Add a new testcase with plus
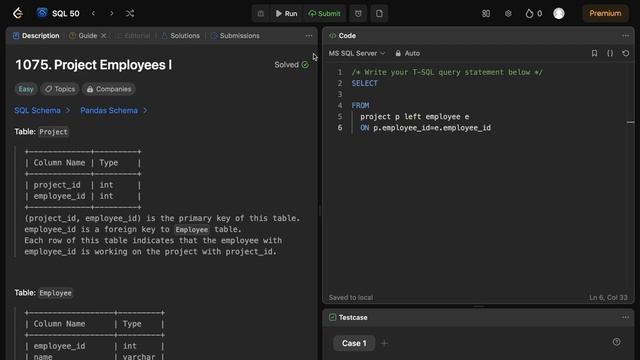This screenshot has height=360, width=640. pos(384,343)
